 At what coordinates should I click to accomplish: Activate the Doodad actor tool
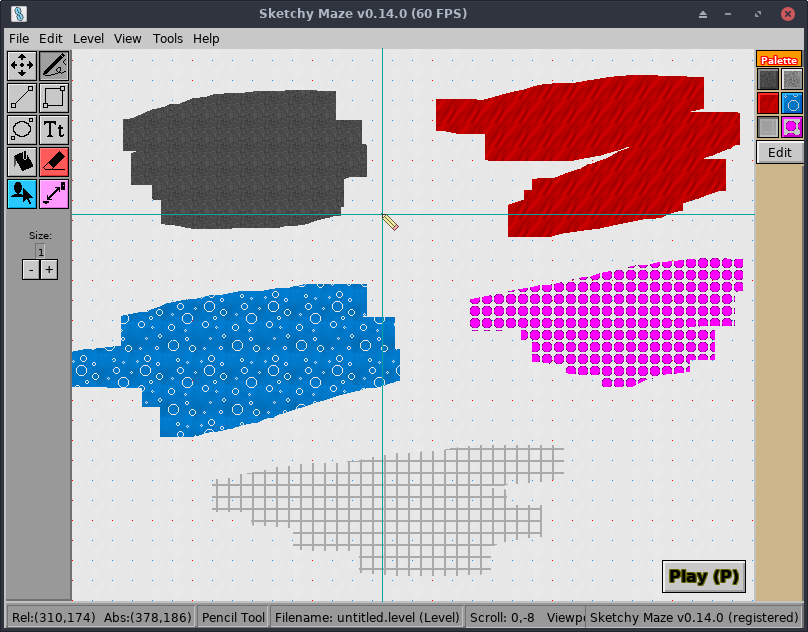click(x=21, y=194)
